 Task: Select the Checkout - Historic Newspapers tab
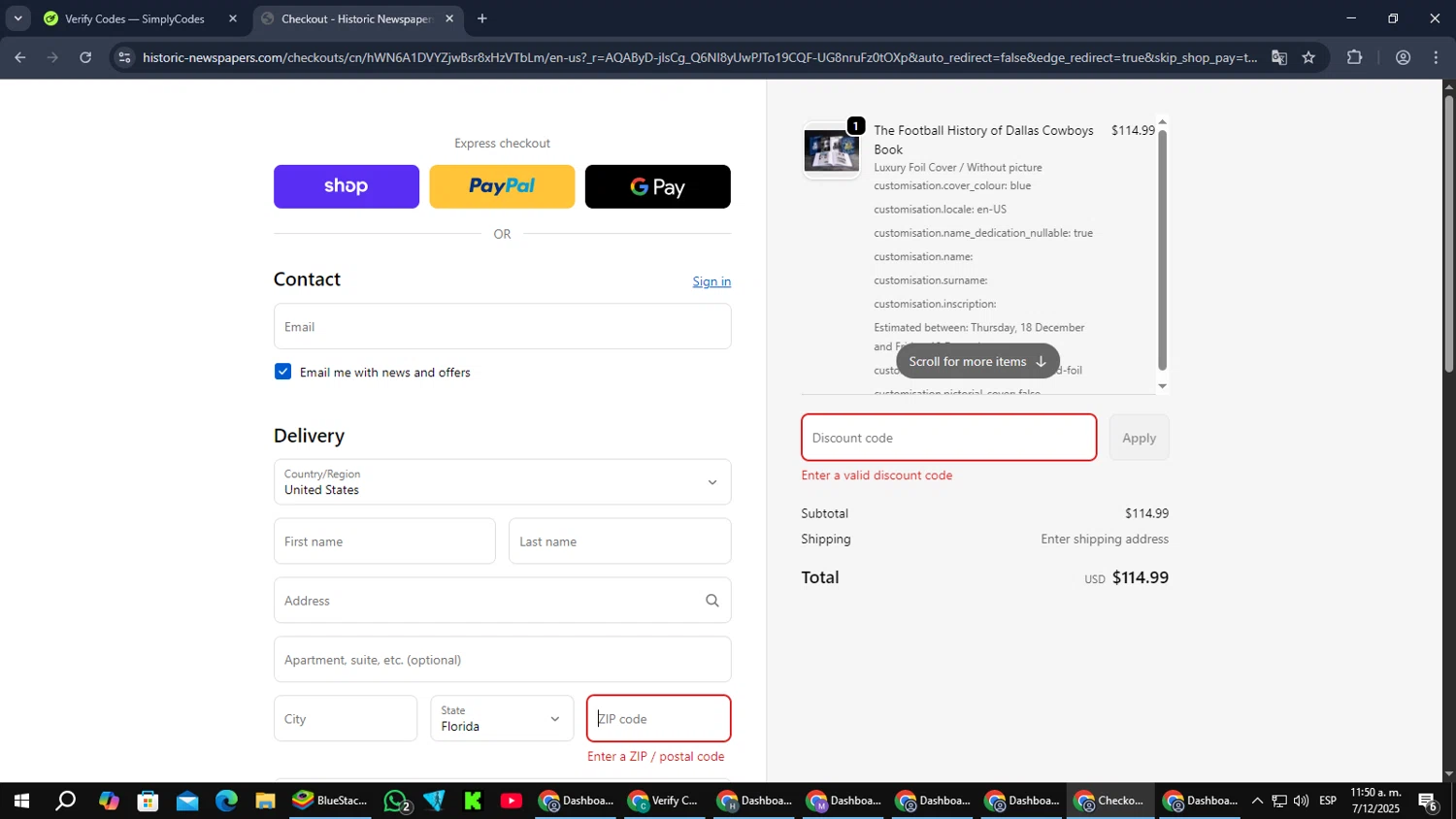[x=357, y=18]
